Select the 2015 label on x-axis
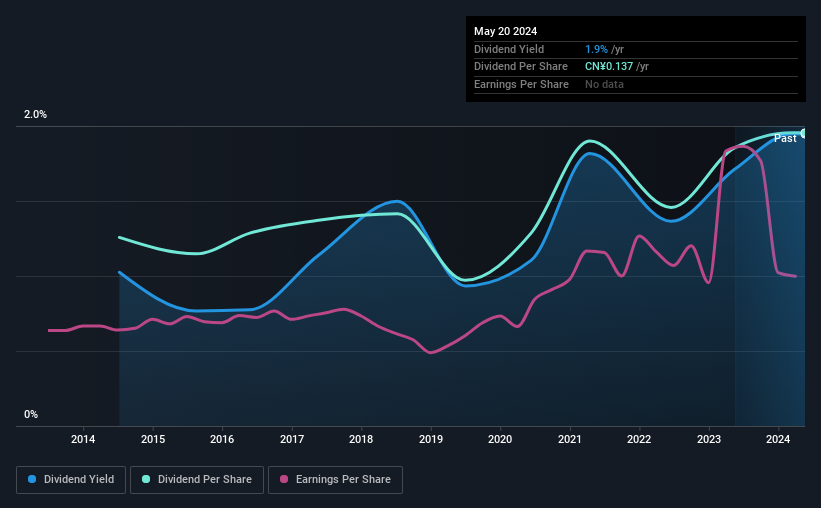821x508 pixels. pos(153,439)
